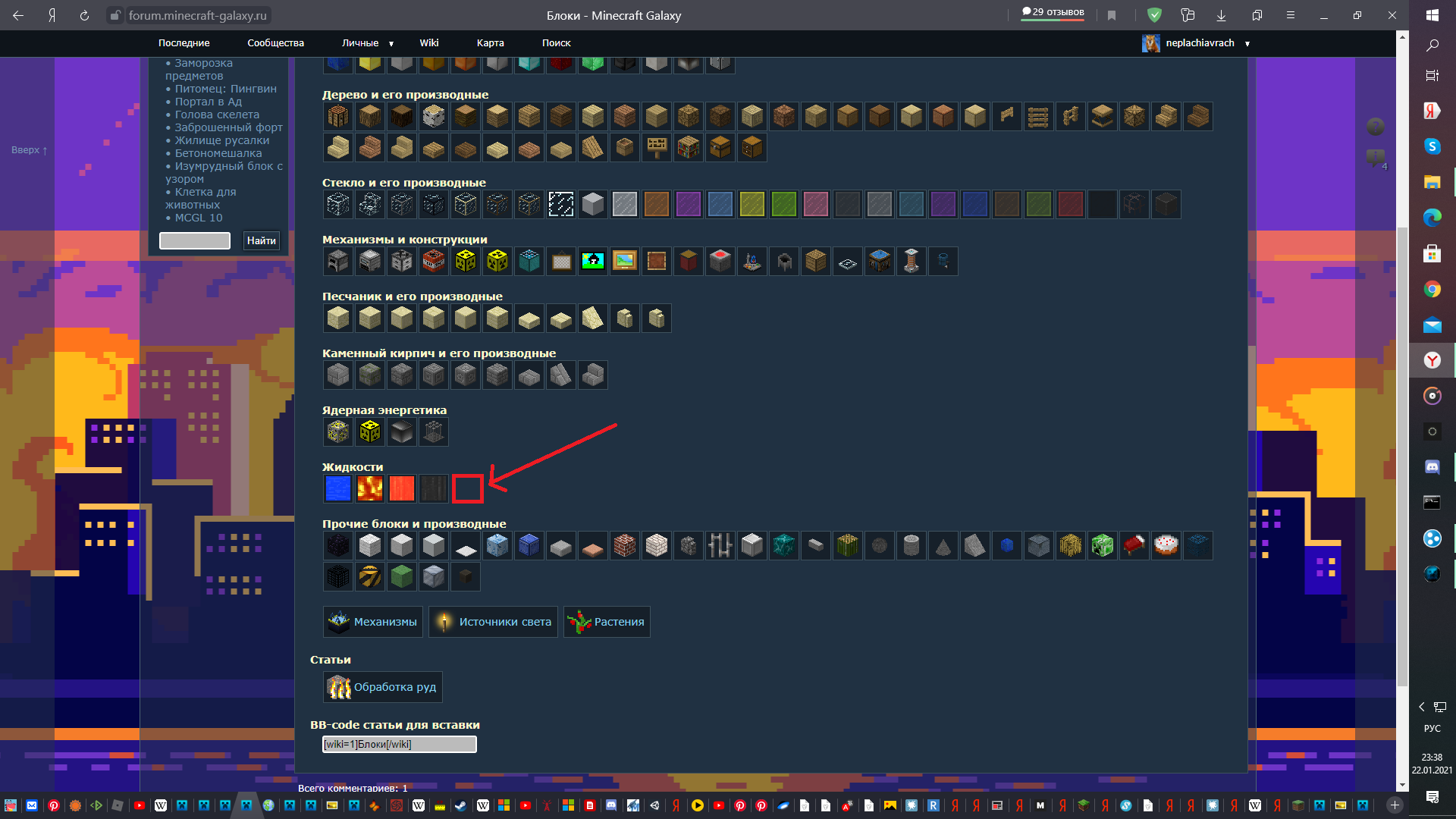Click the Windows Start button

click(1432, 15)
